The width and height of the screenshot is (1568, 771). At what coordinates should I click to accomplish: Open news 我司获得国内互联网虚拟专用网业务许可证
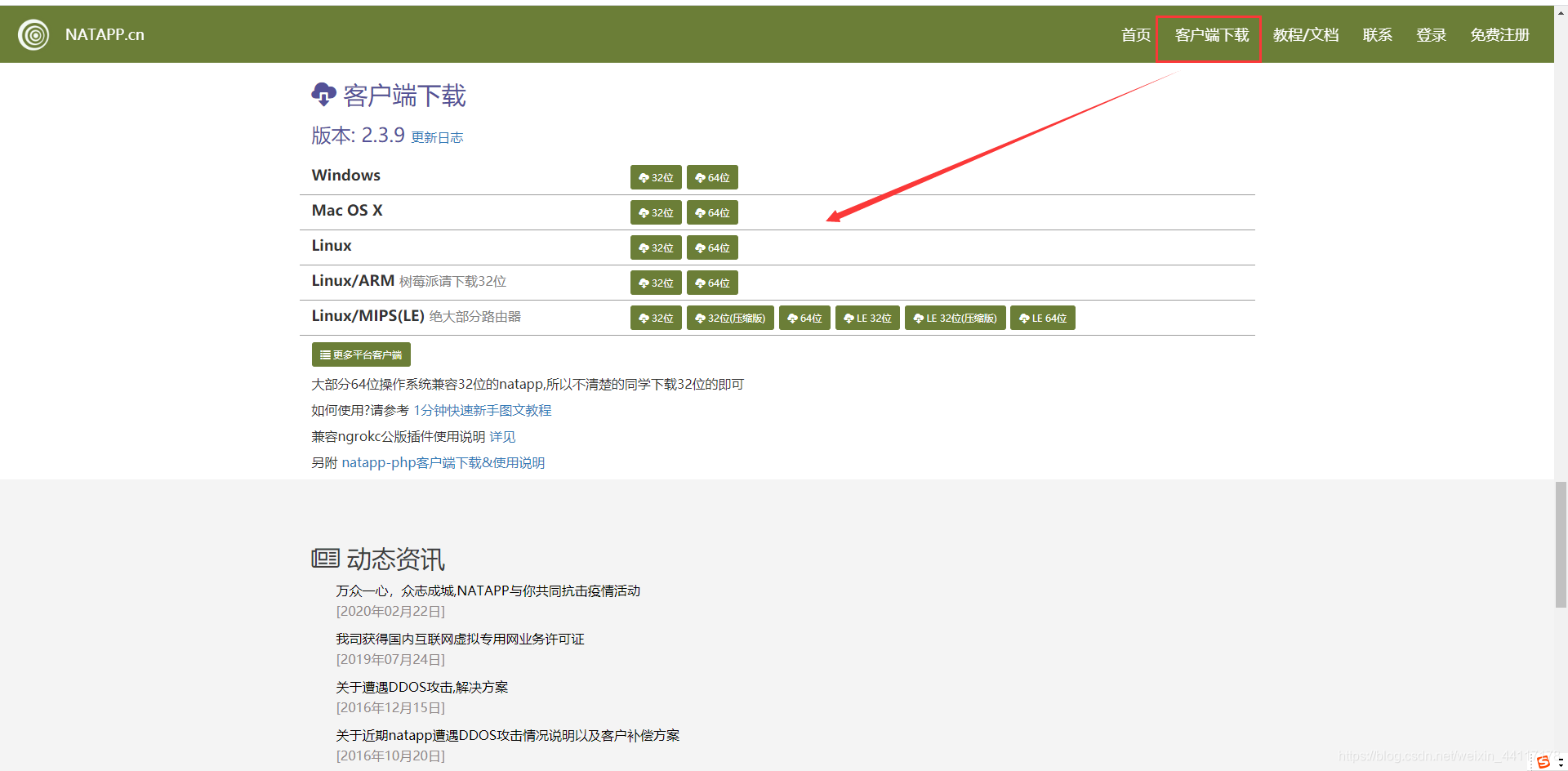[460, 639]
